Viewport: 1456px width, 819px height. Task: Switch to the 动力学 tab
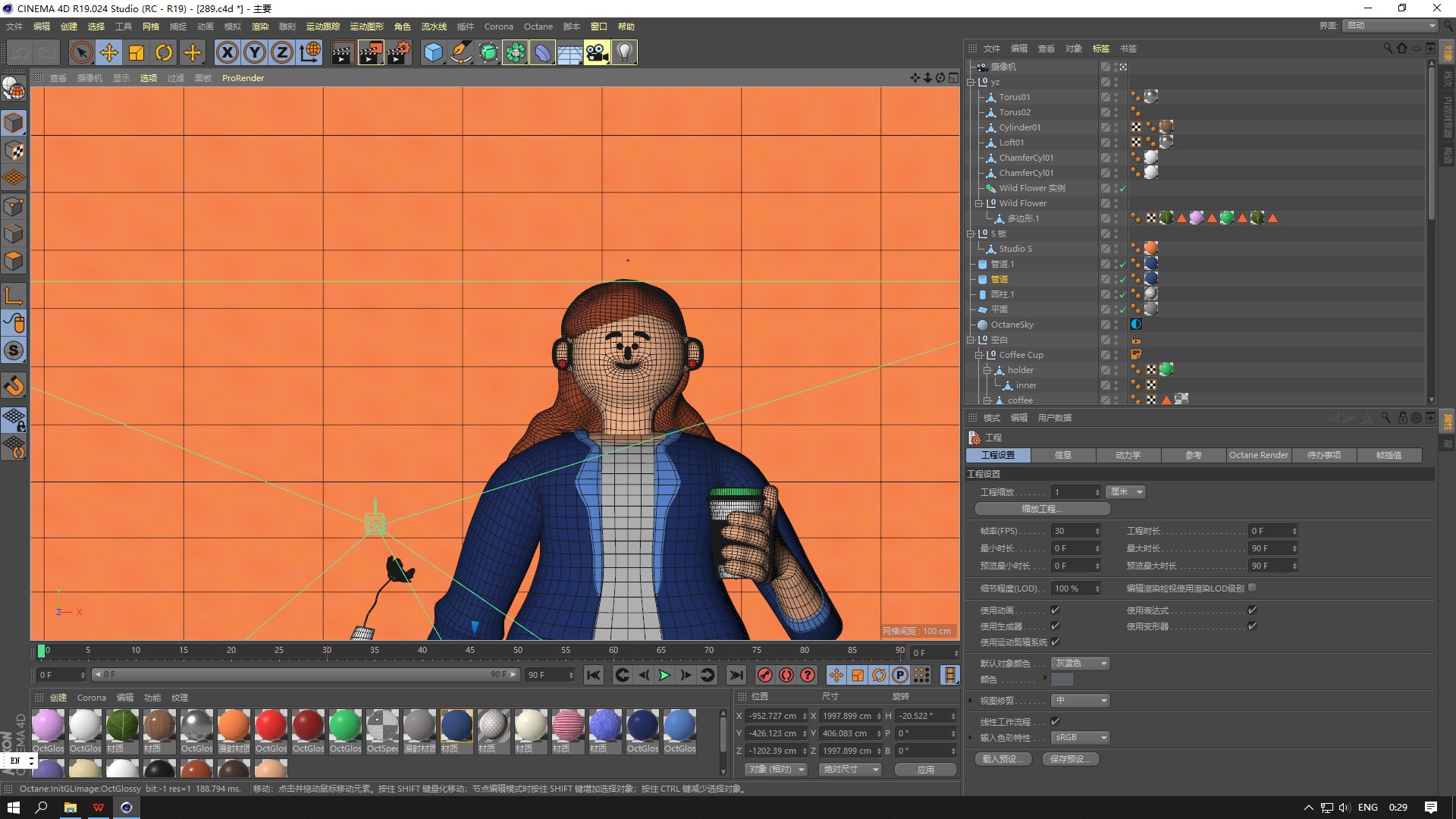(x=1128, y=455)
